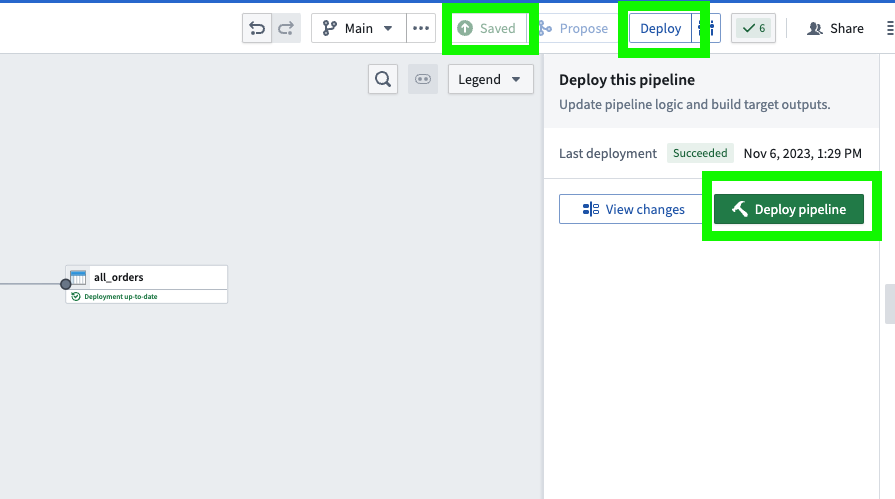Open the search magnifier on canvas
Image resolution: width=895 pixels, height=499 pixels.
pos(383,80)
